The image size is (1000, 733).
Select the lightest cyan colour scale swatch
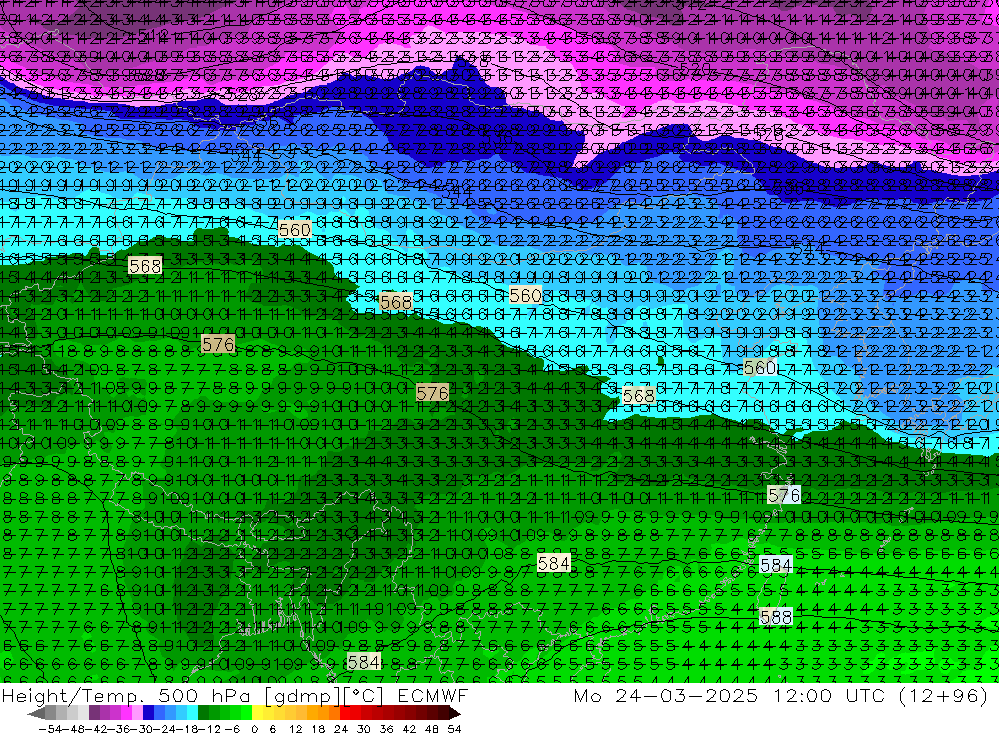point(192,713)
